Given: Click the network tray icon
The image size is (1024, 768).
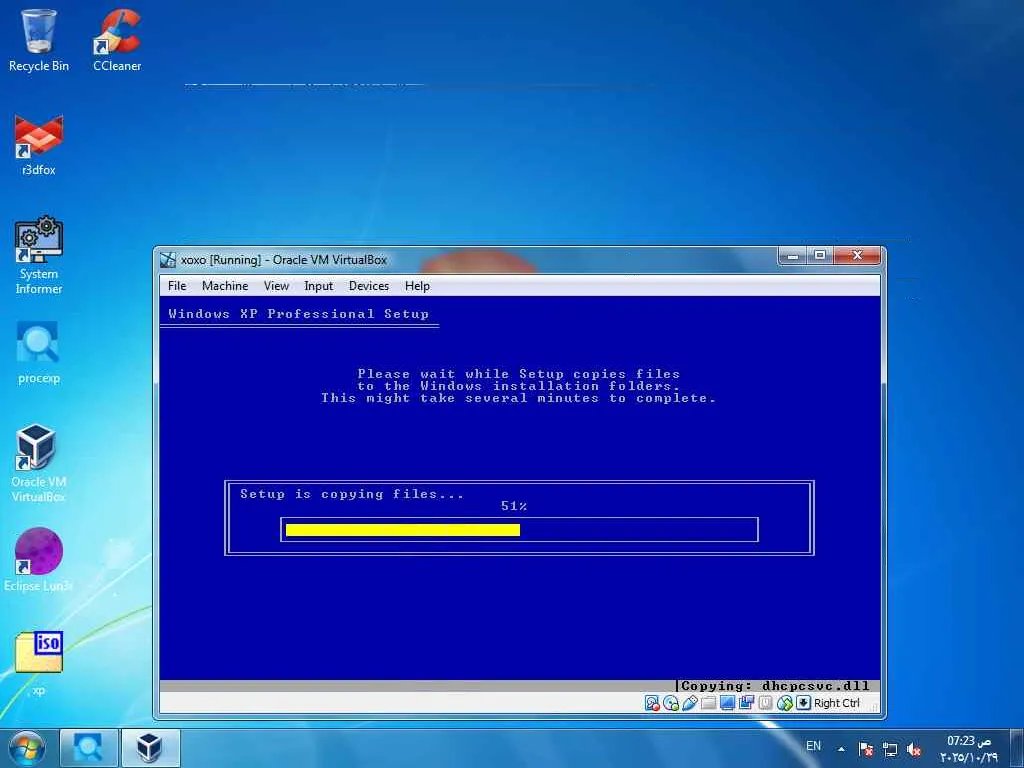Looking at the screenshot, I should (x=889, y=749).
